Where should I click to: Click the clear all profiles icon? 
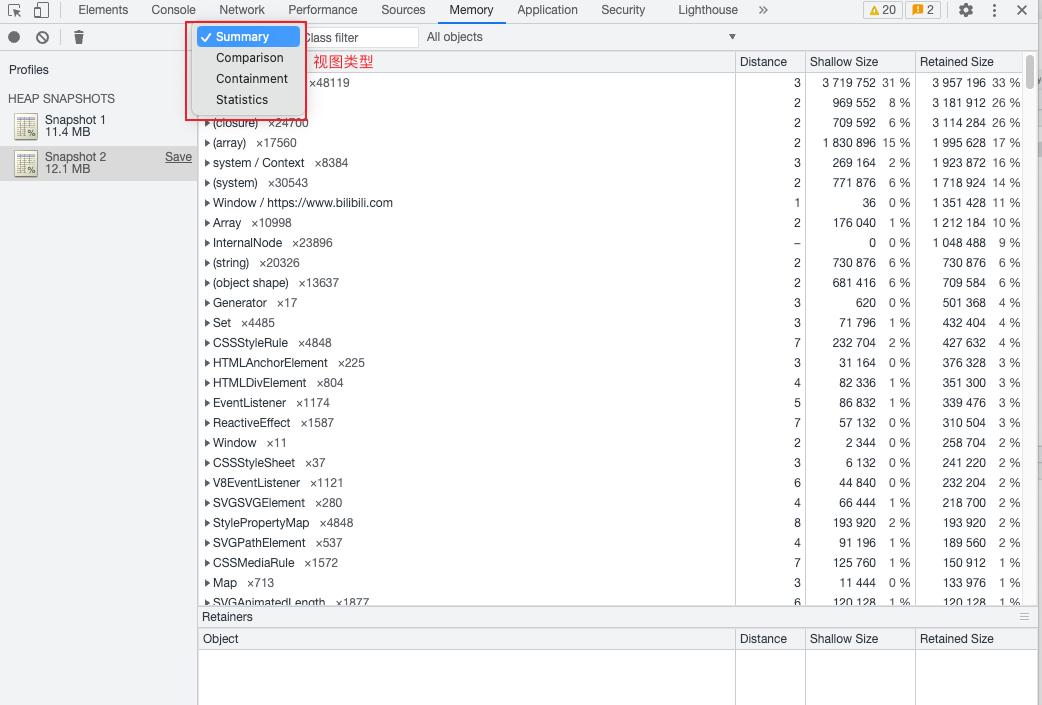point(42,37)
